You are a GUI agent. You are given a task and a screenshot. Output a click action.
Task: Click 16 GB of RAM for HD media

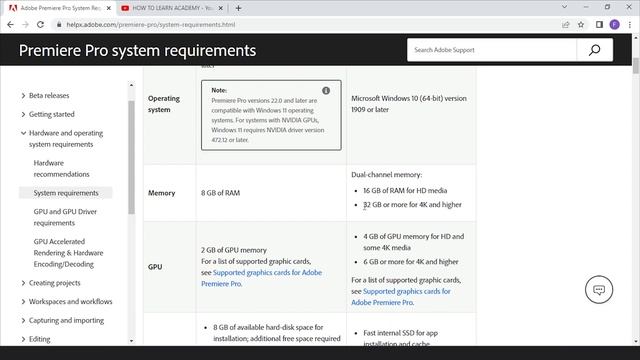[x=405, y=191]
